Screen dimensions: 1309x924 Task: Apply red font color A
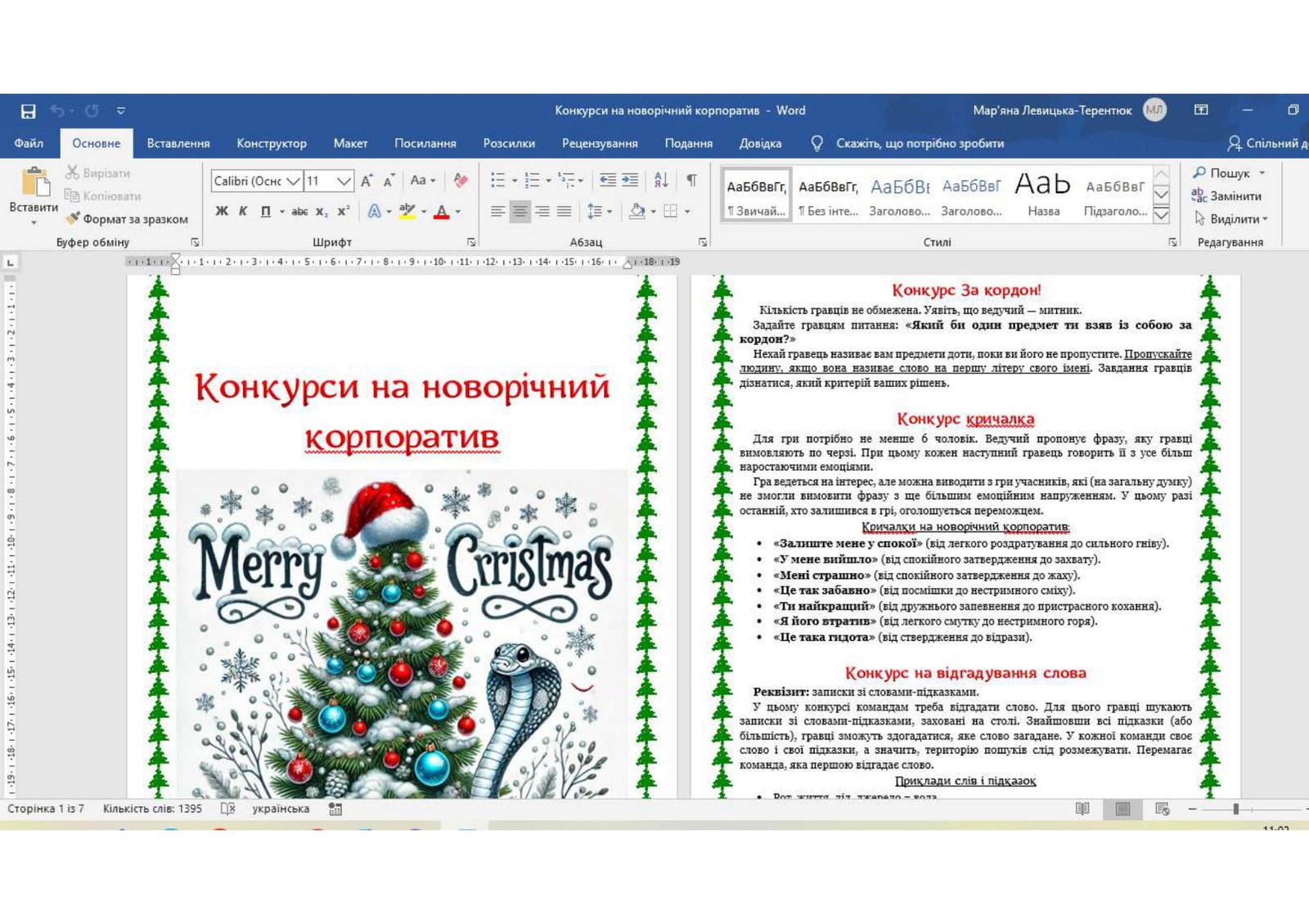[442, 212]
